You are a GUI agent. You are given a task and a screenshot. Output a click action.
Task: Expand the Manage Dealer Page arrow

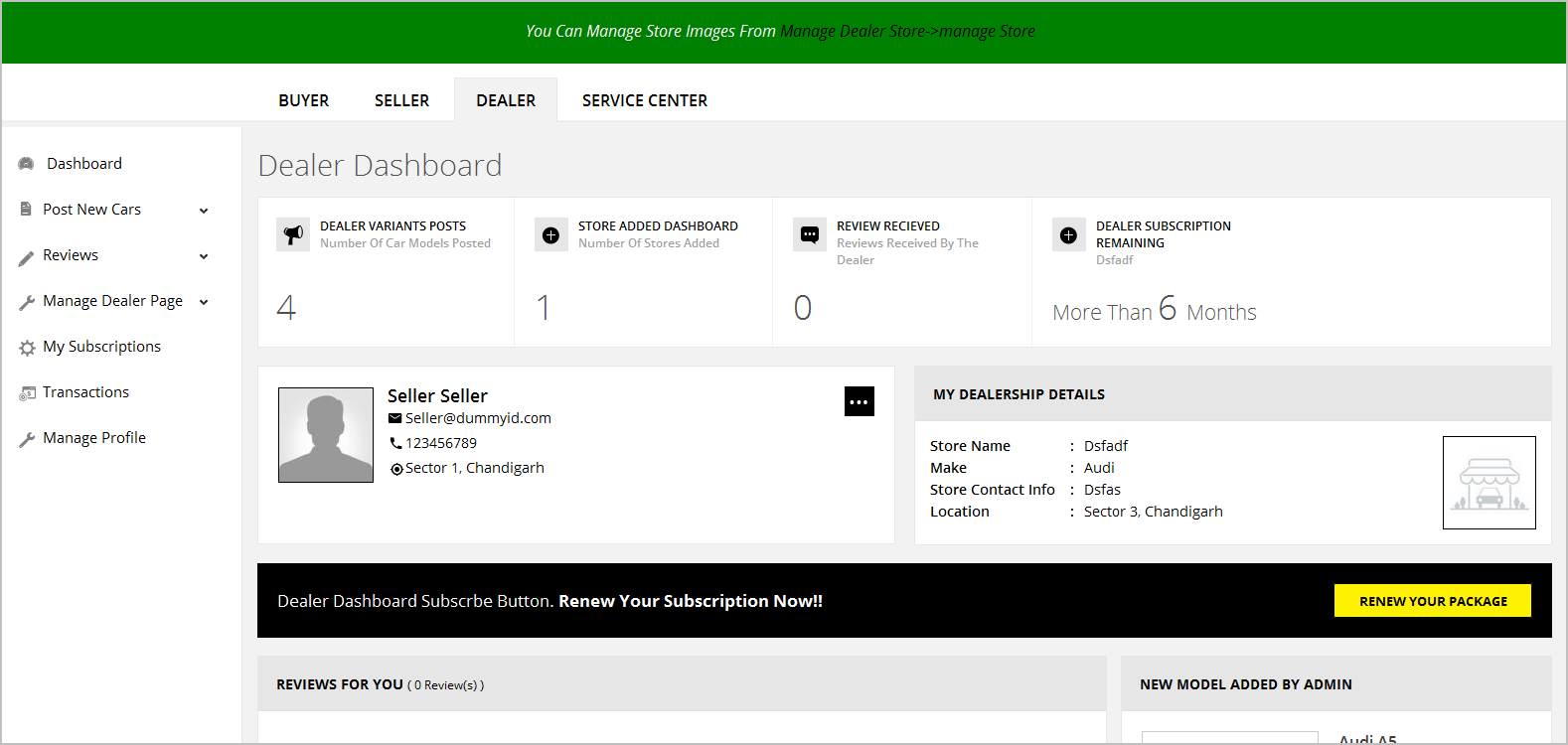[204, 302]
